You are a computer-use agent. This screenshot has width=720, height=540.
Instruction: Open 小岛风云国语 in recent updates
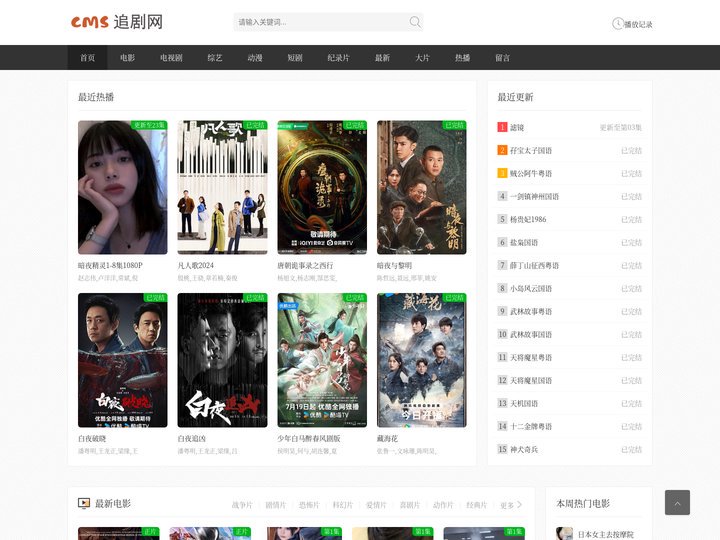point(531,288)
